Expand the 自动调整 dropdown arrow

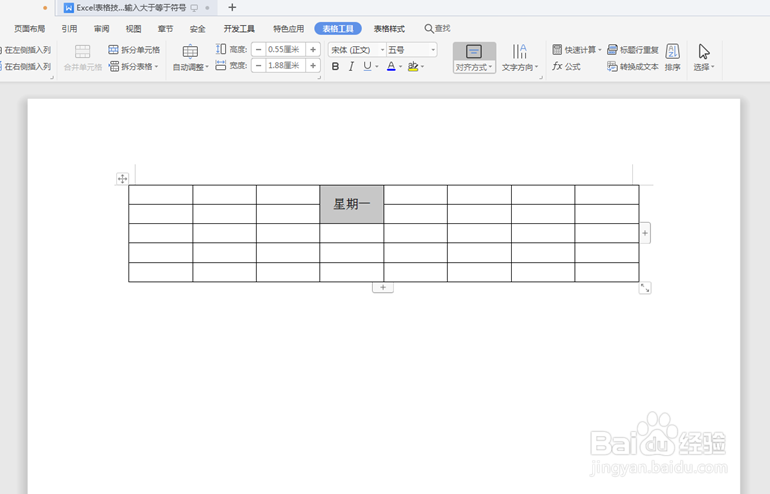[x=207, y=67]
